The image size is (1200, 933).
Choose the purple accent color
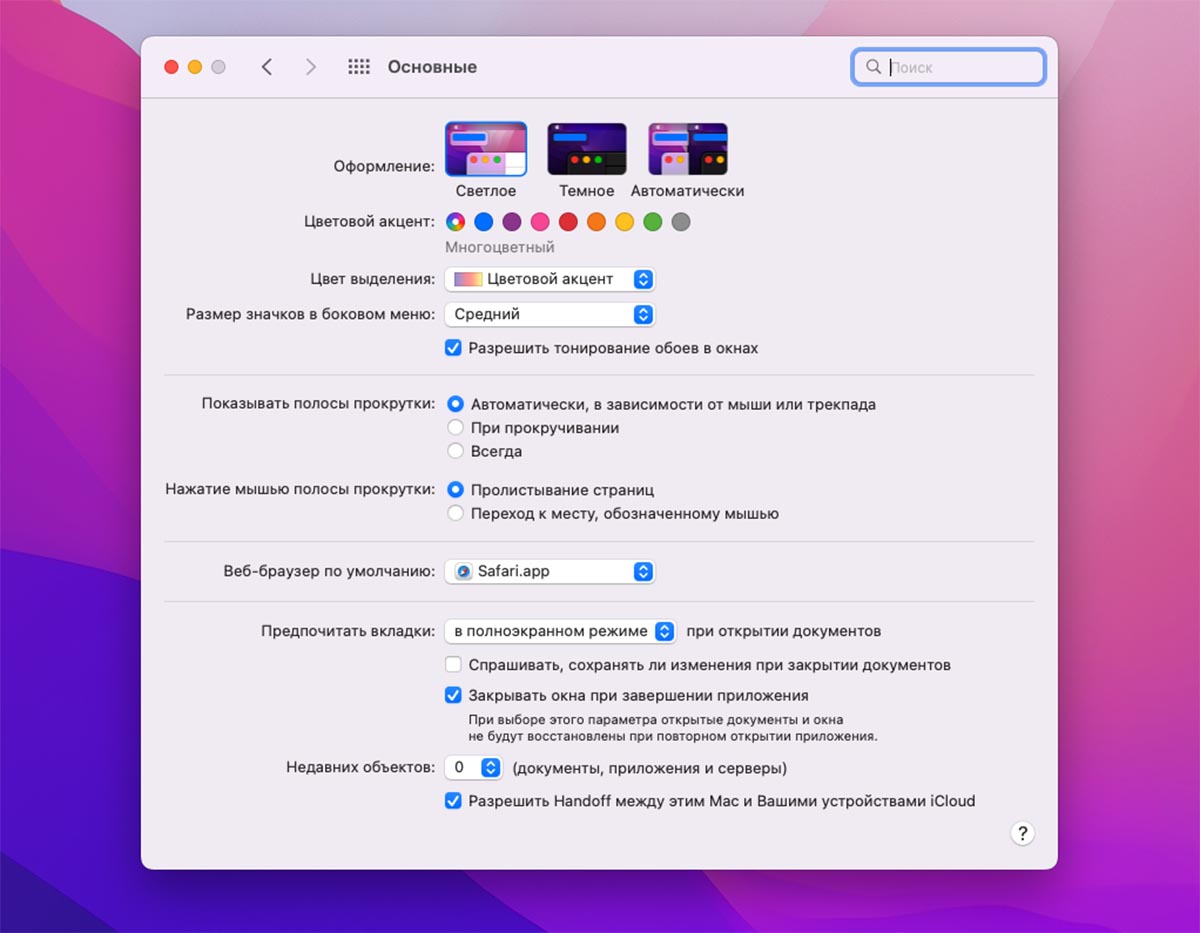point(512,222)
